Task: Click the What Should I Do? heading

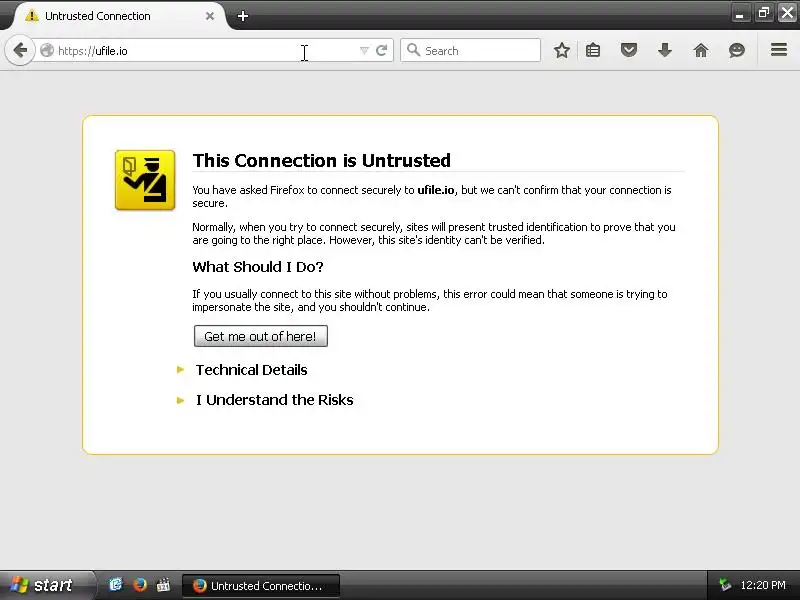Action: point(258,267)
